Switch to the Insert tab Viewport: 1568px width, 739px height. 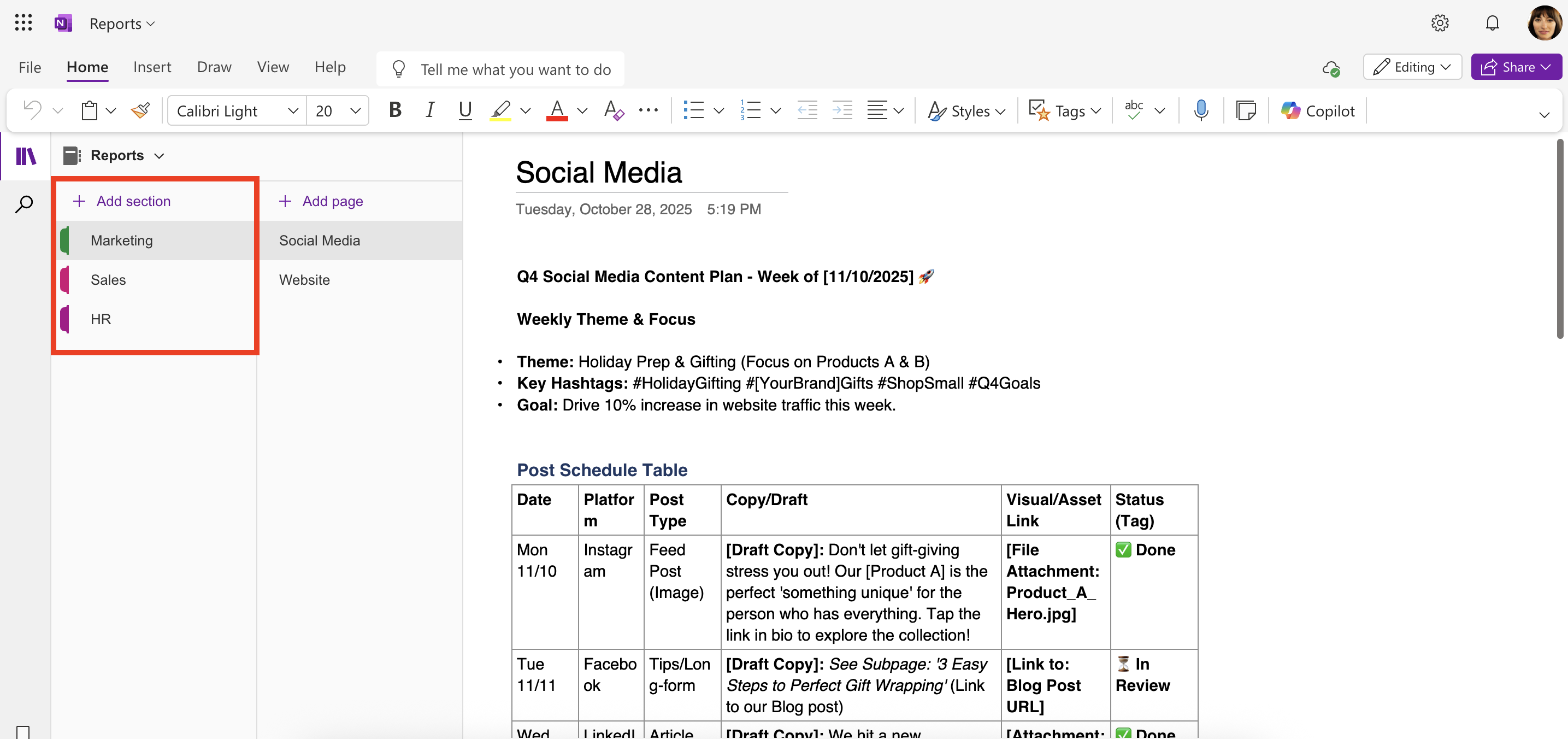tap(152, 67)
